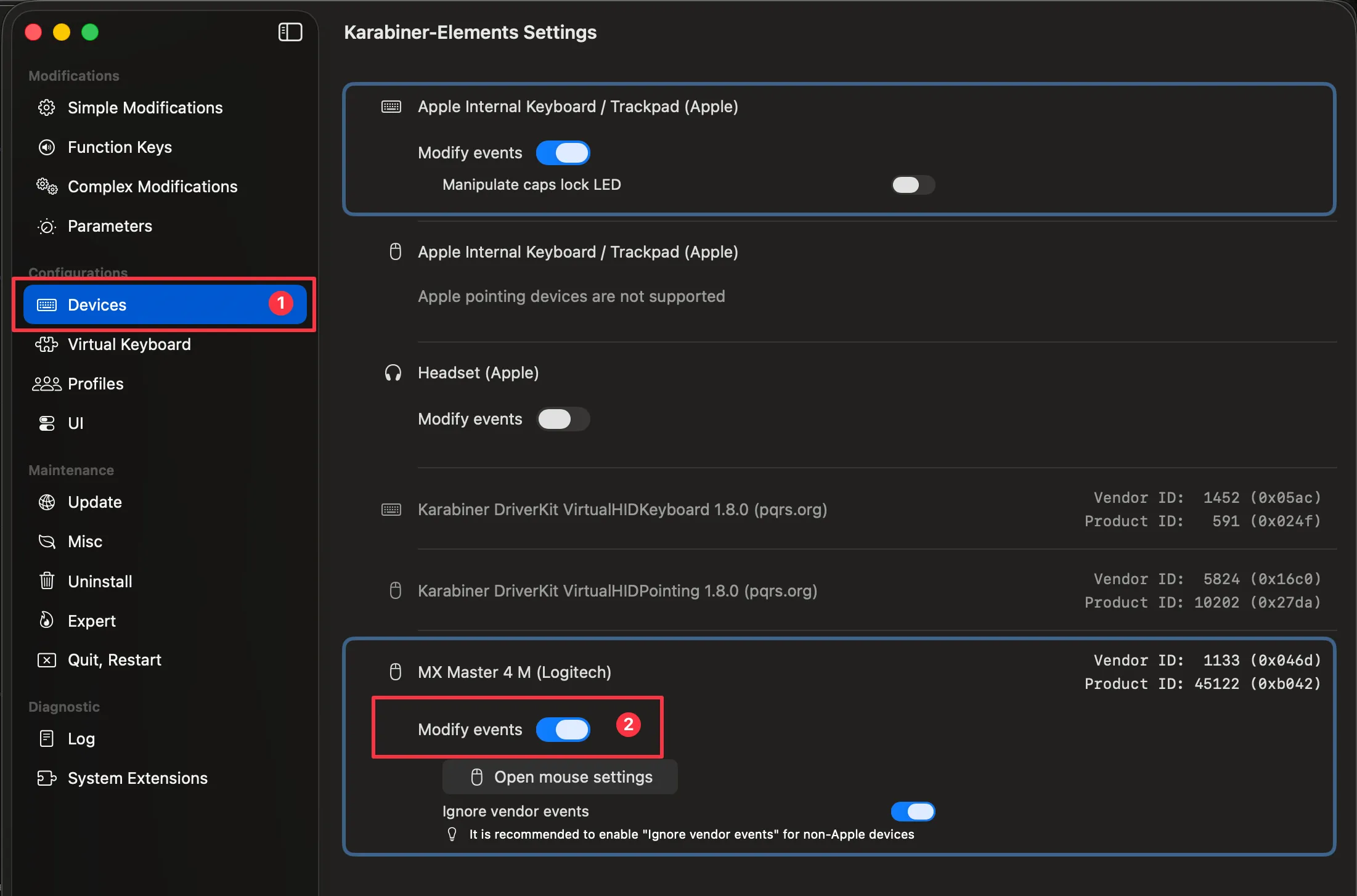Enable Modify events for Headset (Apple)
1357x896 pixels.
pos(562,419)
